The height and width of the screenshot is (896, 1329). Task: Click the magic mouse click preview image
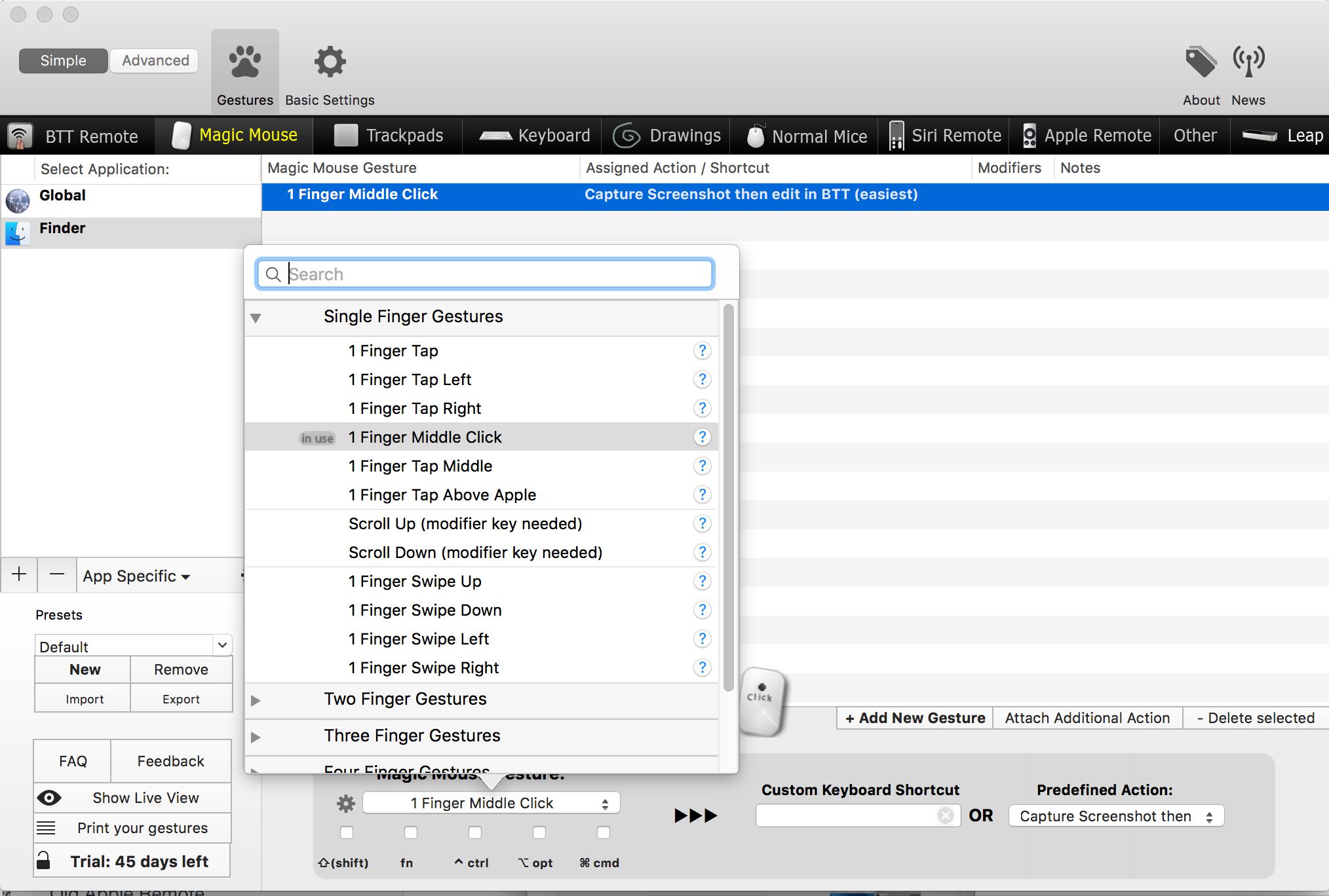click(763, 701)
